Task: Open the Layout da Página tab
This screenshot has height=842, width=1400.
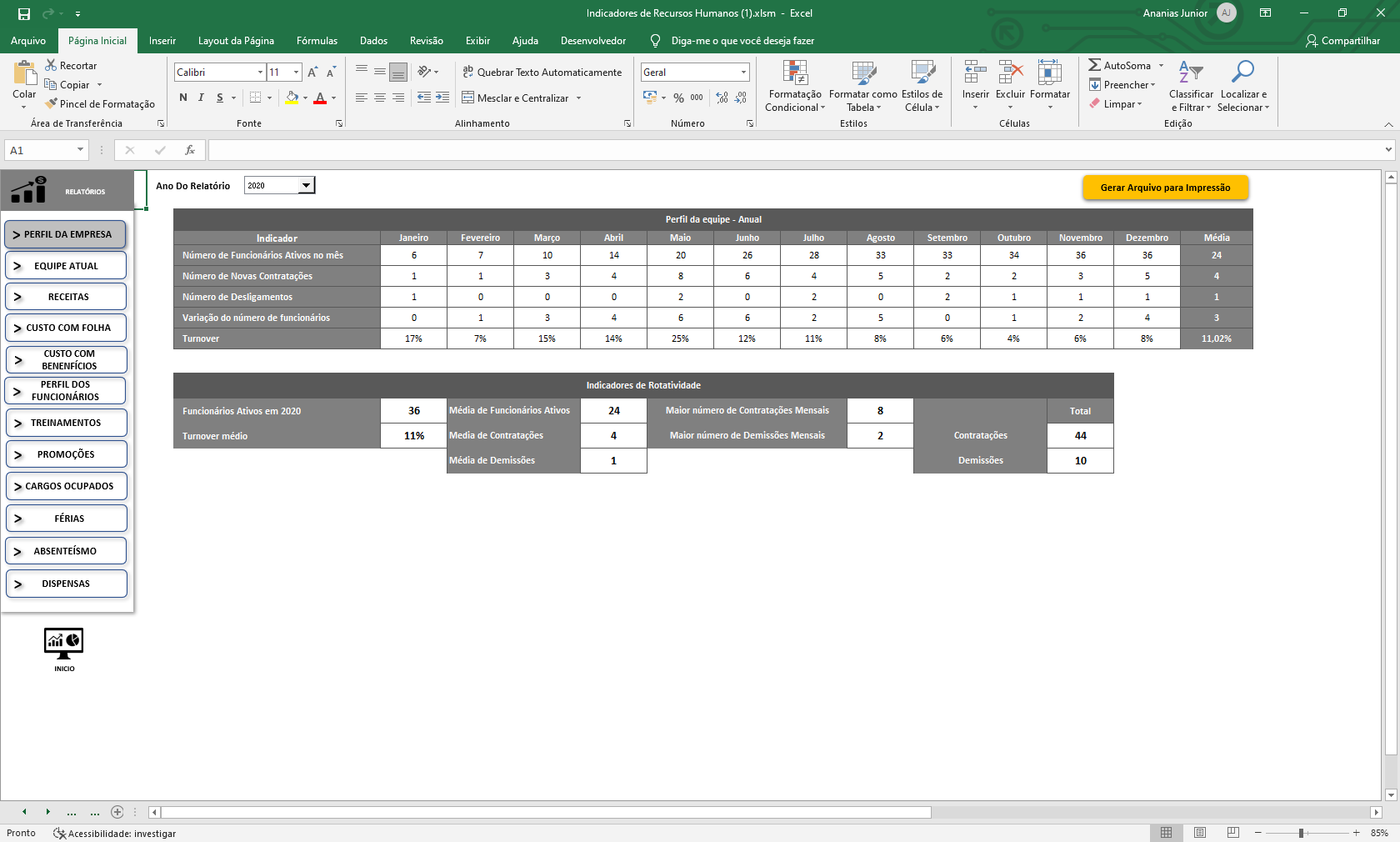Action: [236, 41]
